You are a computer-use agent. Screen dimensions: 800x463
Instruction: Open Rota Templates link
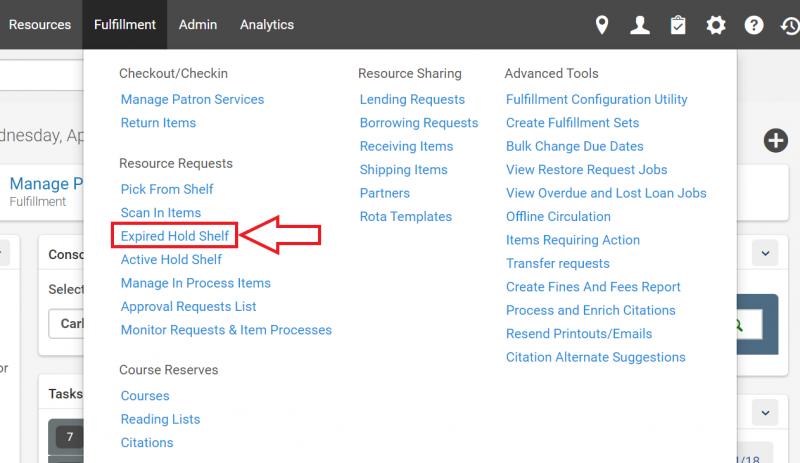(405, 217)
